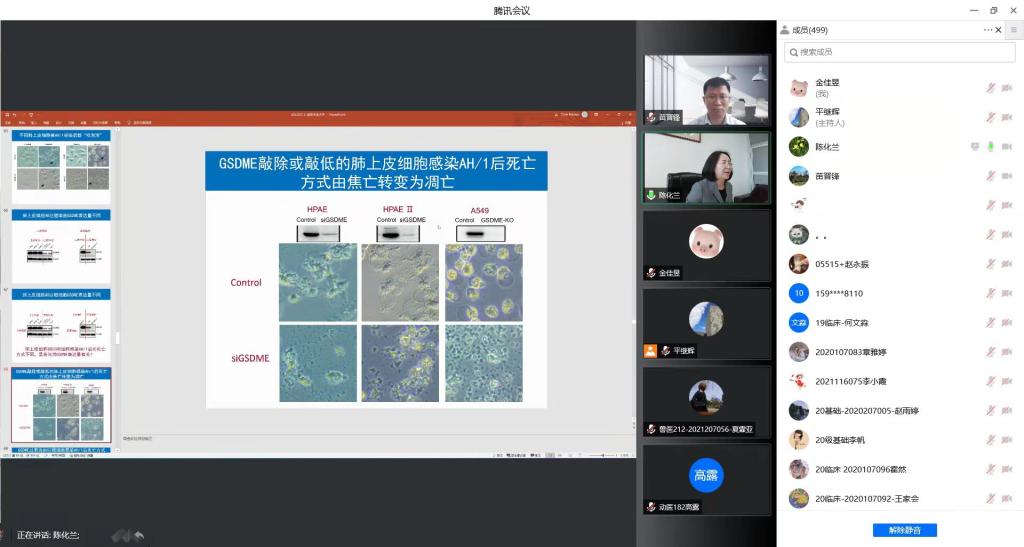Select member 05515+赵永振 in the list
Image resolution: width=1024 pixels, height=547 pixels.
click(x=842, y=264)
